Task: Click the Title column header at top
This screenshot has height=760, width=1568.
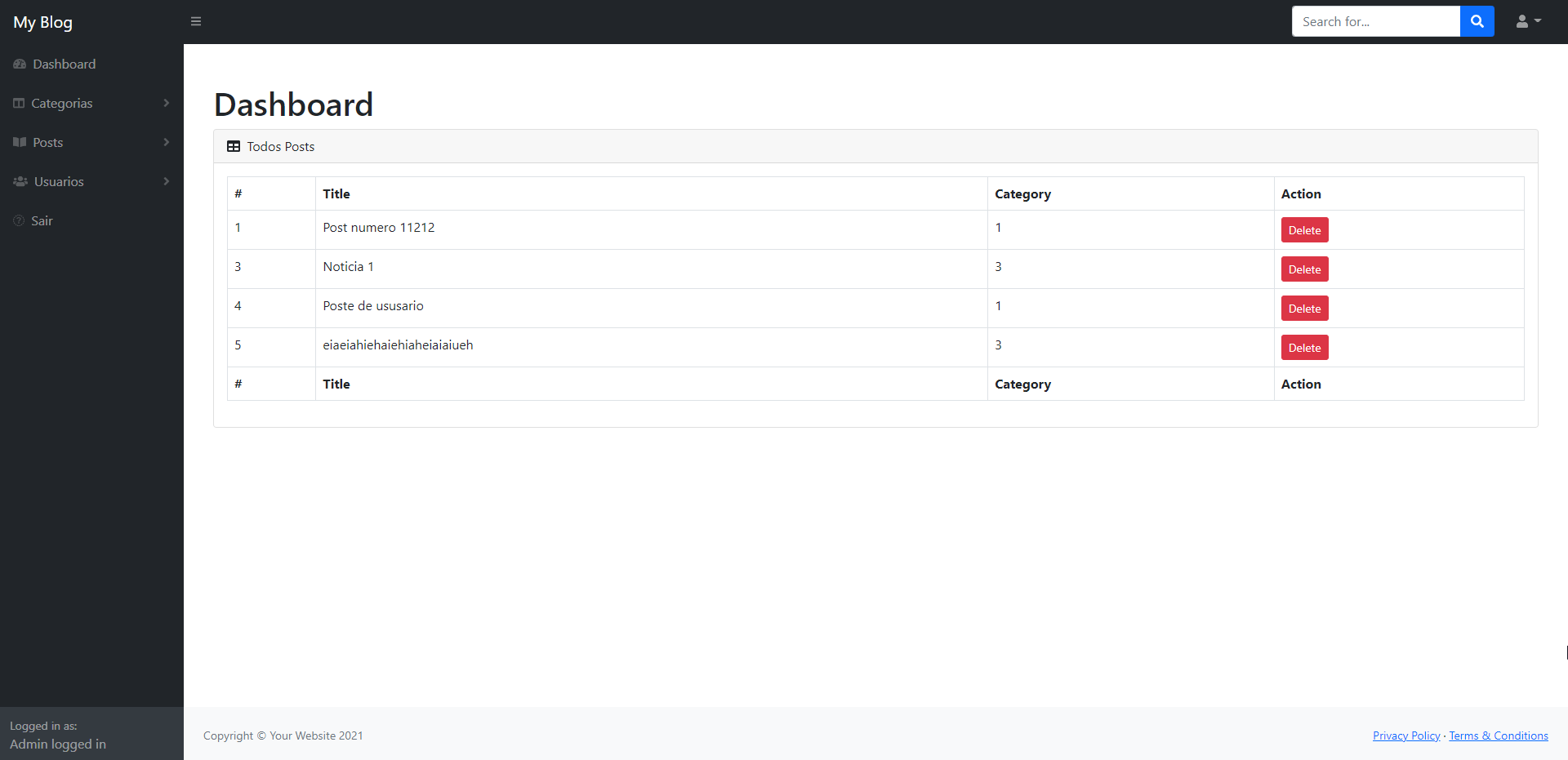Action: (651, 193)
